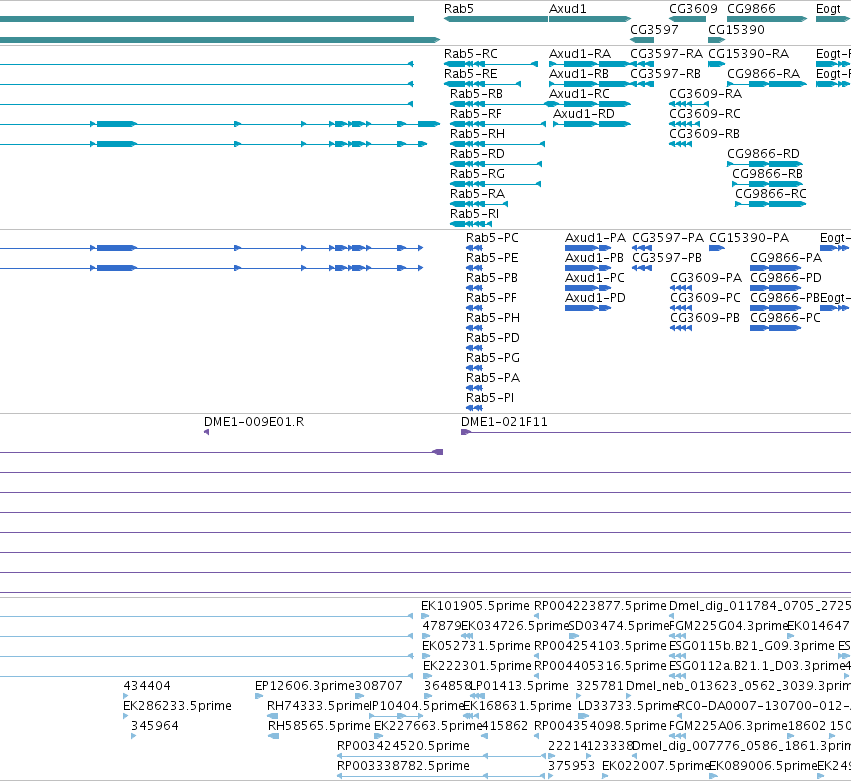Select EST label SD03474.5prime

619,626
